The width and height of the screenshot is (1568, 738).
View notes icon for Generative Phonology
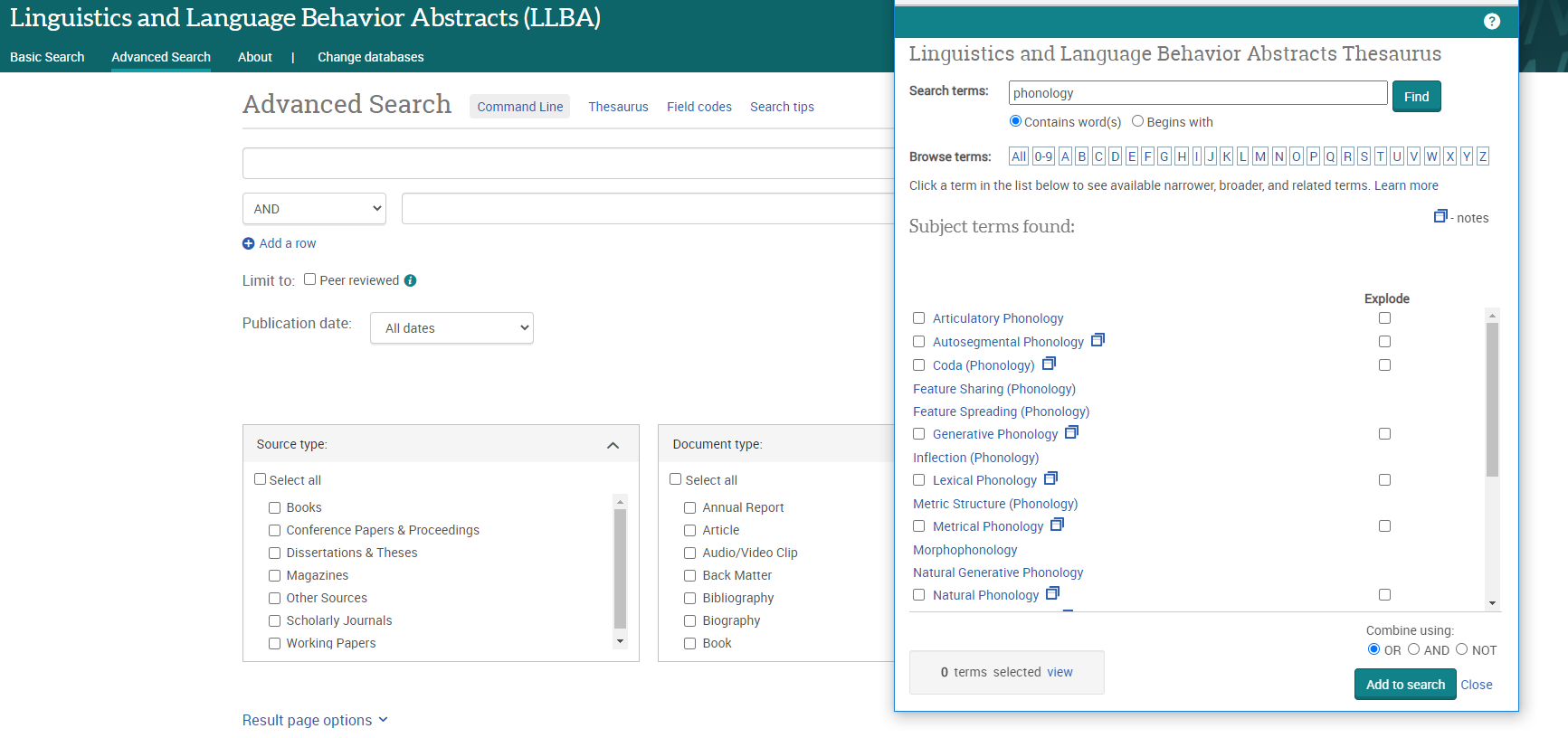(x=1071, y=433)
